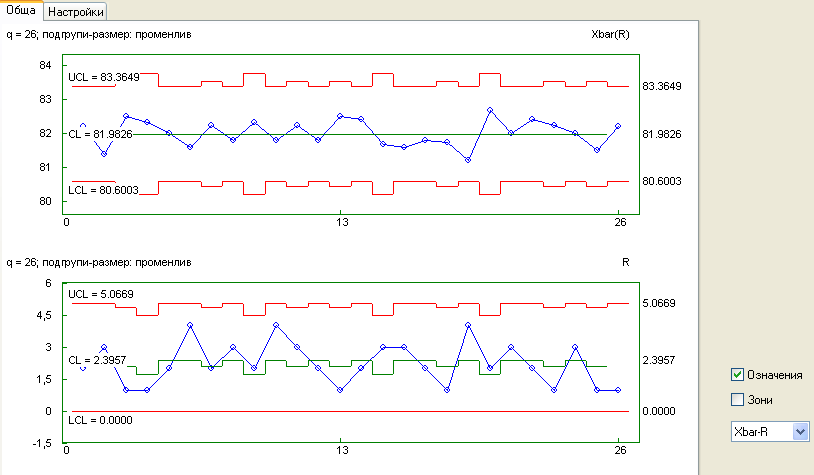The width and height of the screenshot is (814, 475).
Task: Uncheck the Означения checkbox
Action: pyautogui.click(x=738, y=375)
